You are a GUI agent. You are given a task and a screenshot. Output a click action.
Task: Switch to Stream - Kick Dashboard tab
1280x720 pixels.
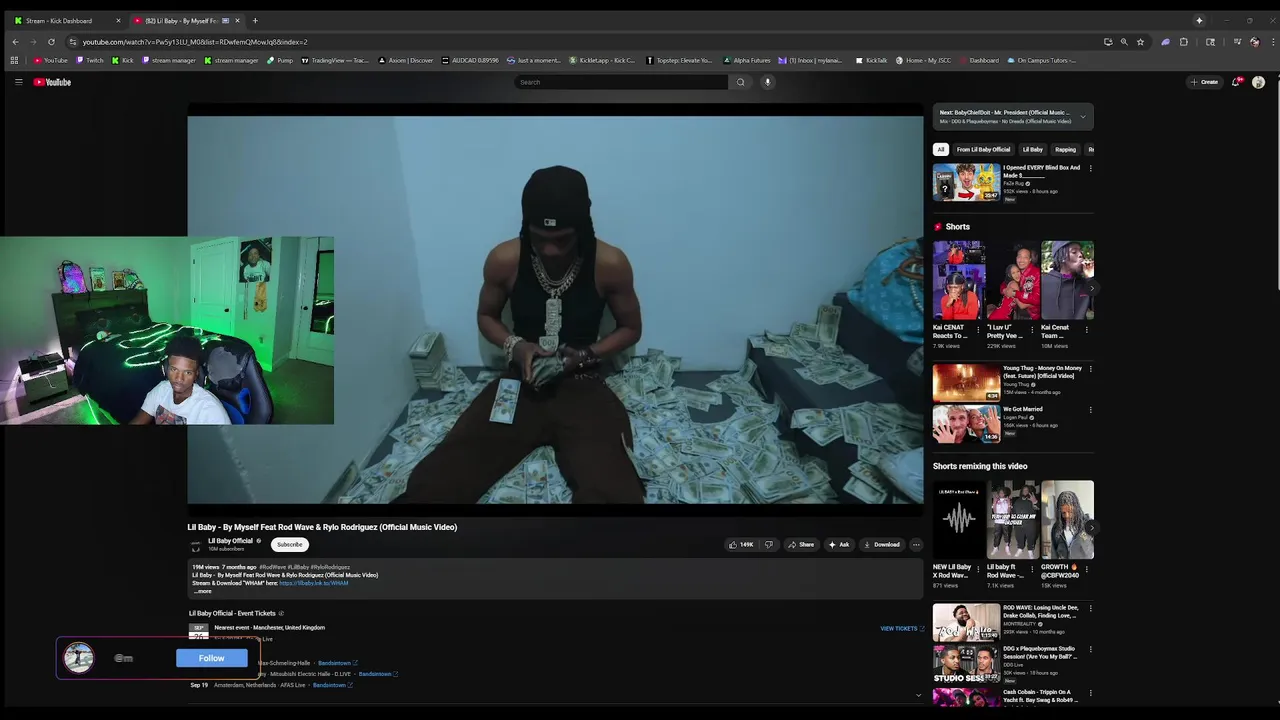pos(66,20)
